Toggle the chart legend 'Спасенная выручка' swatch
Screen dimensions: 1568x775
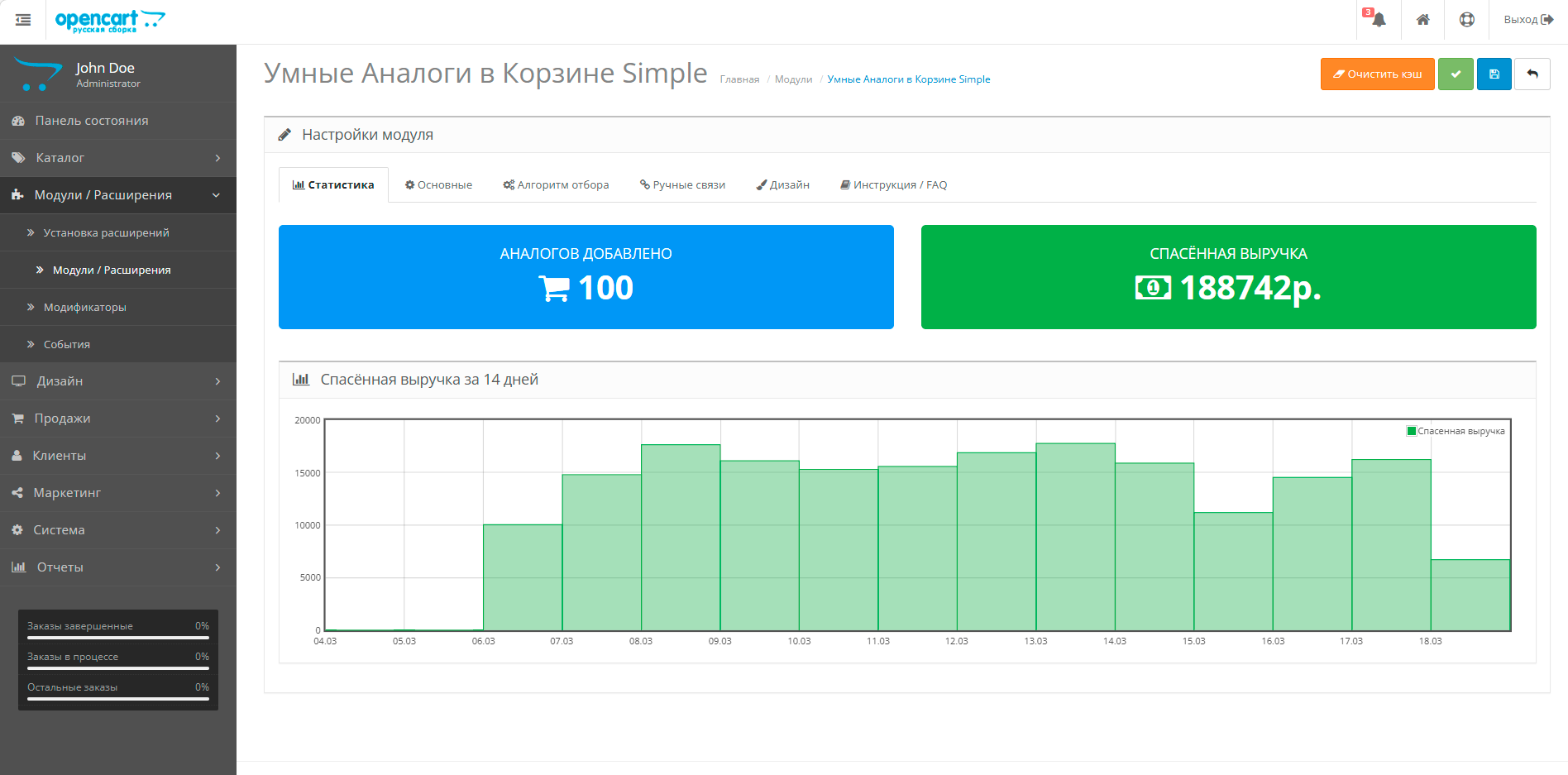tap(1412, 431)
